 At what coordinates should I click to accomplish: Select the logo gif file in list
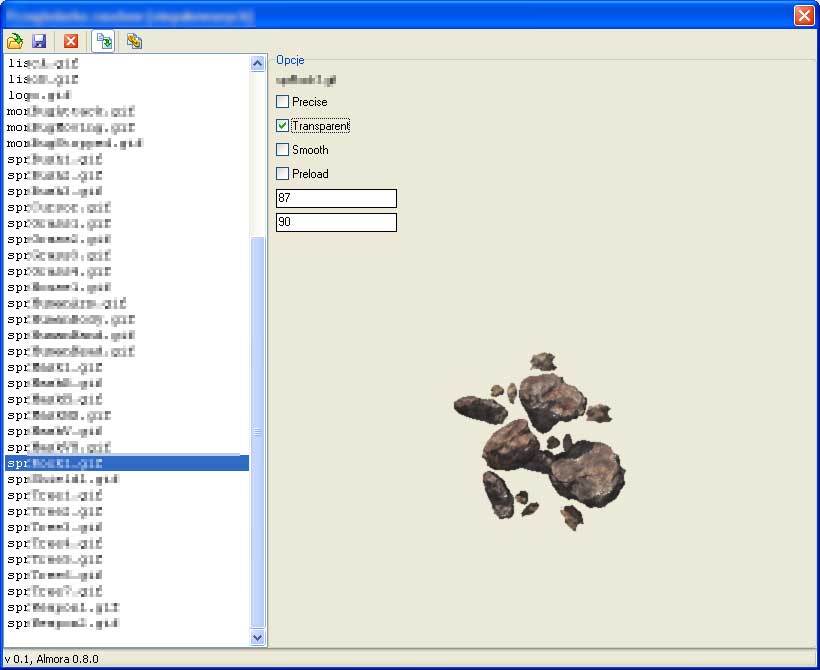(39, 95)
